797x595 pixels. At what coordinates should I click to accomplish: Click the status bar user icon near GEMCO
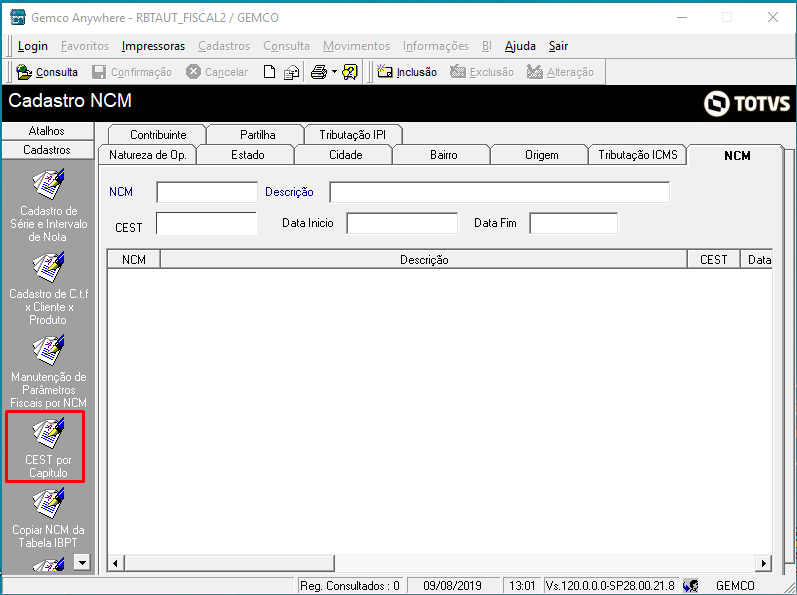[x=690, y=586]
